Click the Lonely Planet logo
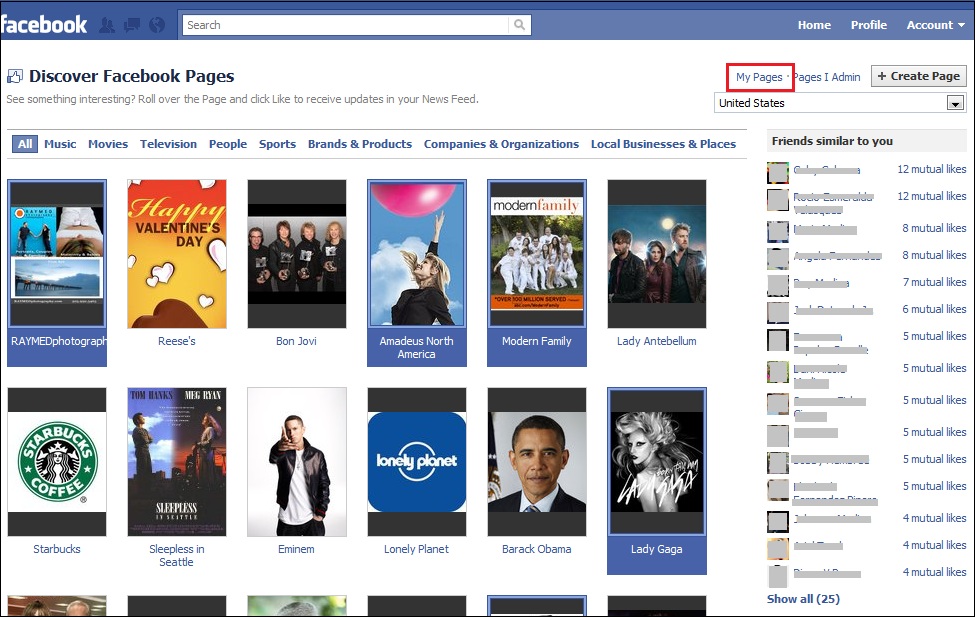 click(417, 462)
